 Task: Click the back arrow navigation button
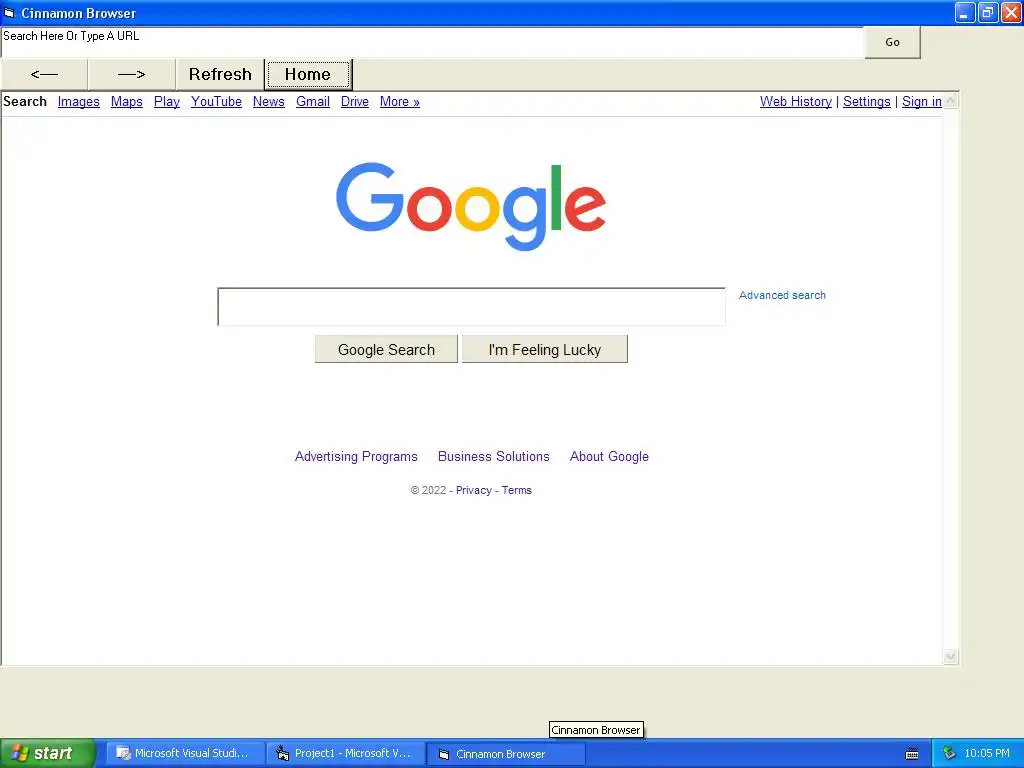pos(44,74)
